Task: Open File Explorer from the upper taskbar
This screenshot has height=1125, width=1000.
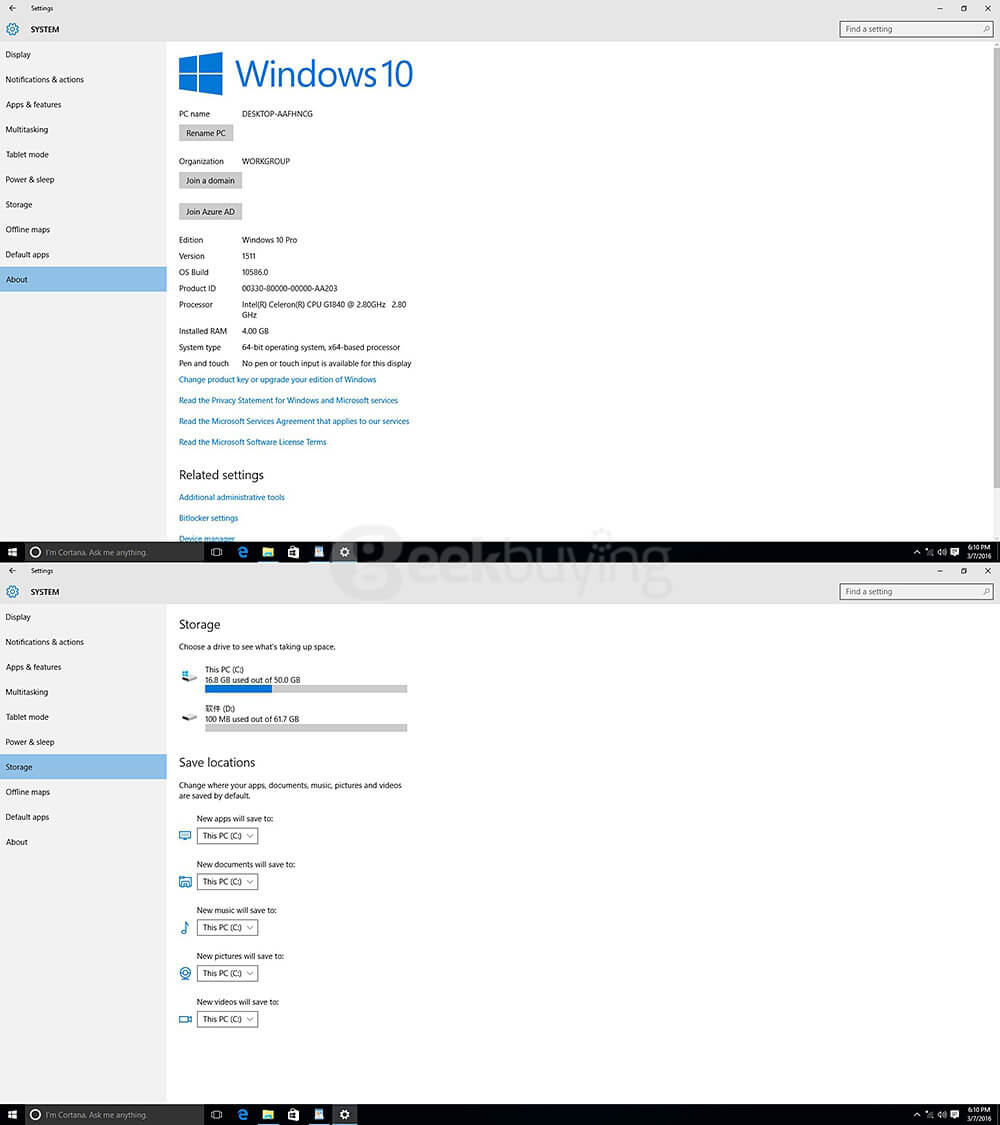Action: pyautogui.click(x=268, y=552)
